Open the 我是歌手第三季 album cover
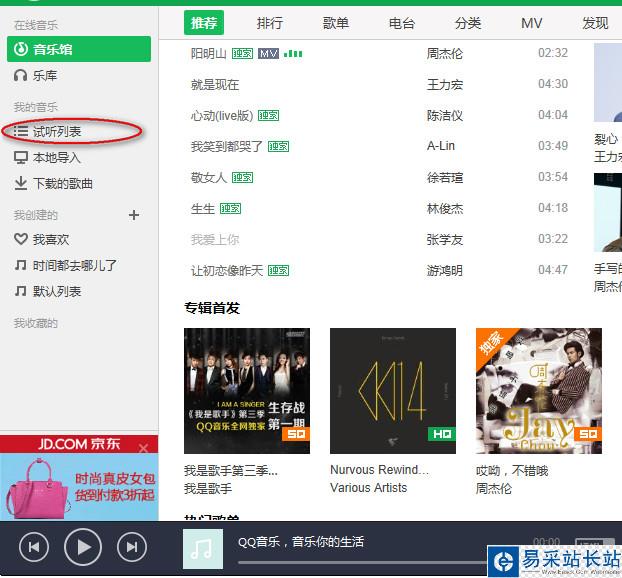Image resolution: width=622 pixels, height=578 pixels. (x=247, y=391)
